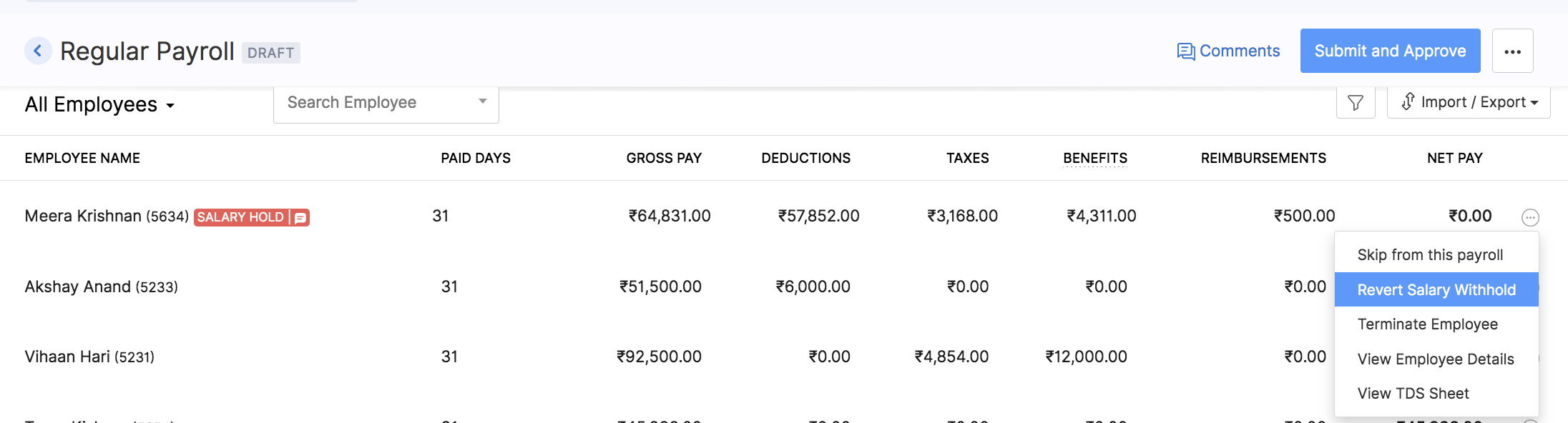Viewport: 1568px width, 423px height.
Task: Choose Revert Salary Withhold
Action: tap(1436, 289)
